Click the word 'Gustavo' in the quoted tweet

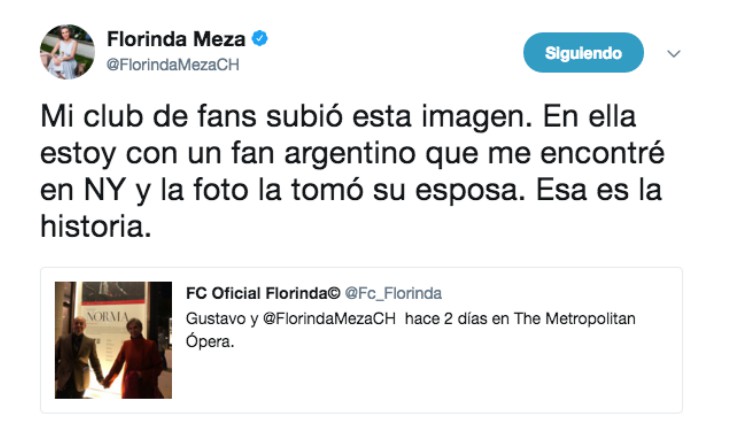214,317
